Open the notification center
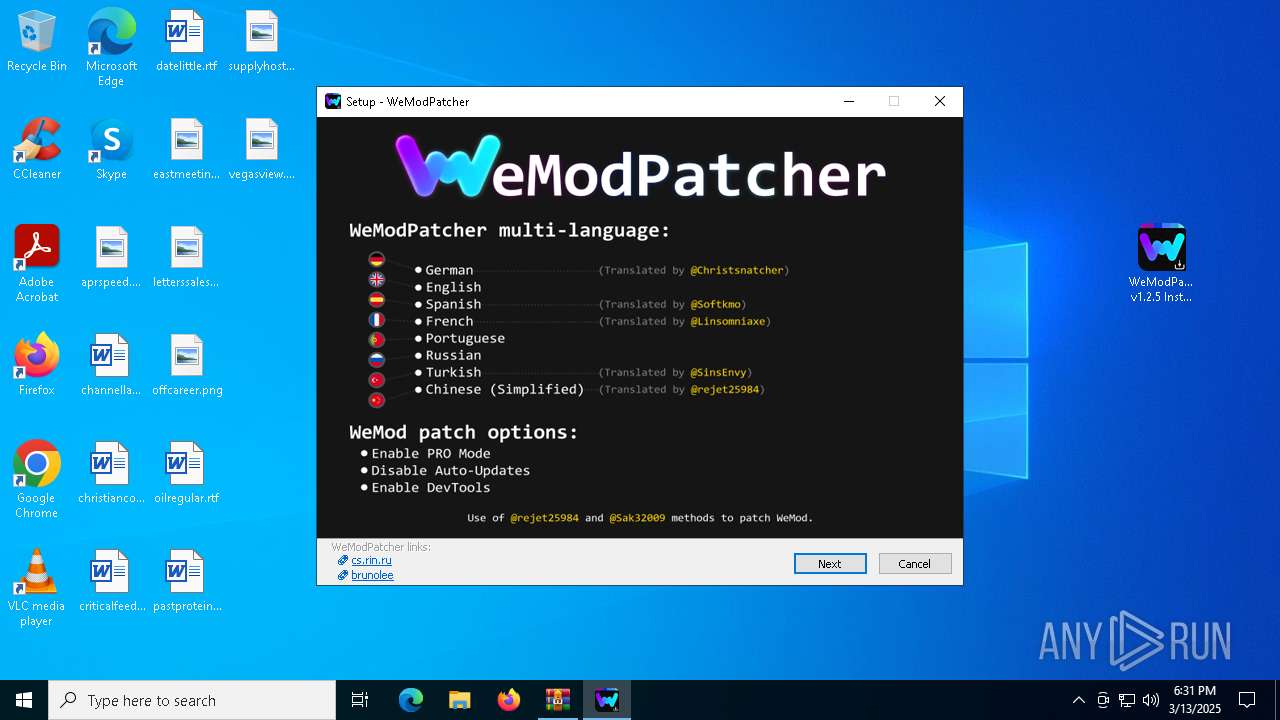Image resolution: width=1280 pixels, height=720 pixels. (1247, 700)
